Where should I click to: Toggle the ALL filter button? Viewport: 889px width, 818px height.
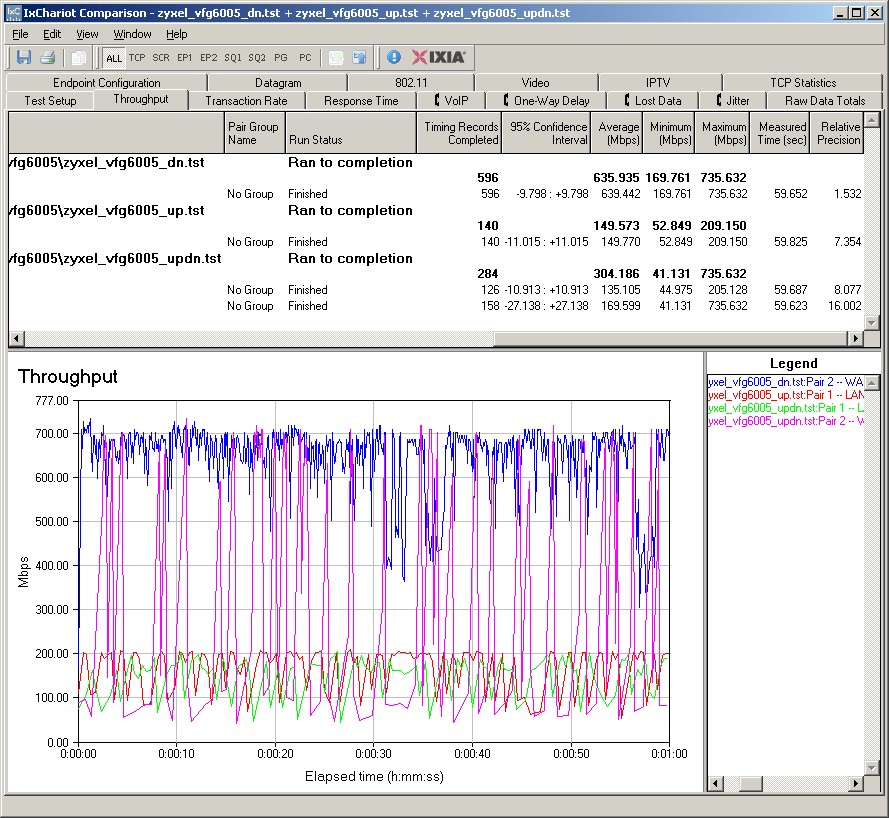click(x=114, y=58)
